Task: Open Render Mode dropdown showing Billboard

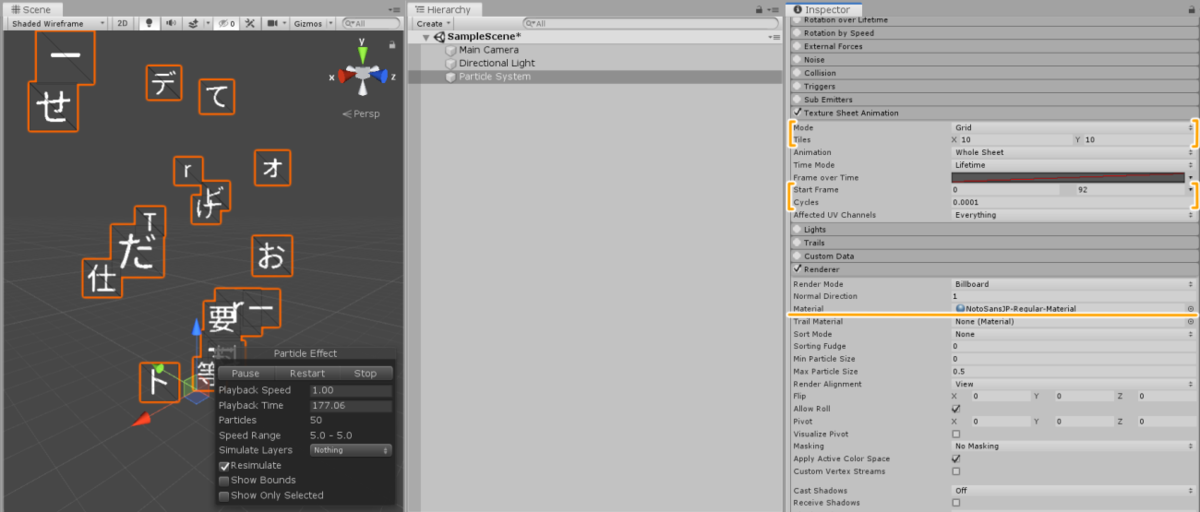Action: tap(1074, 284)
